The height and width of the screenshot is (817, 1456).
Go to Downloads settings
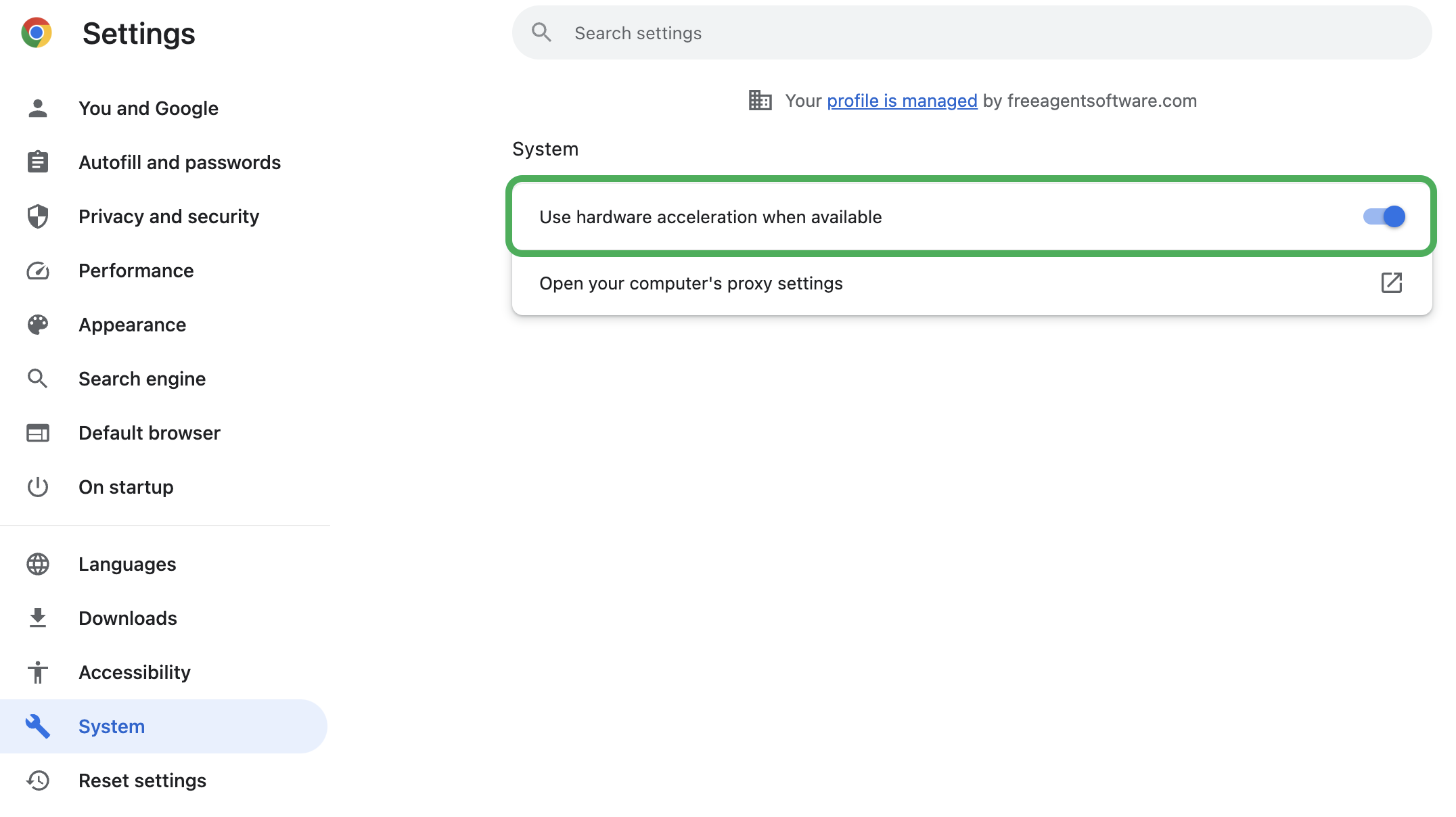pyautogui.click(x=164, y=618)
